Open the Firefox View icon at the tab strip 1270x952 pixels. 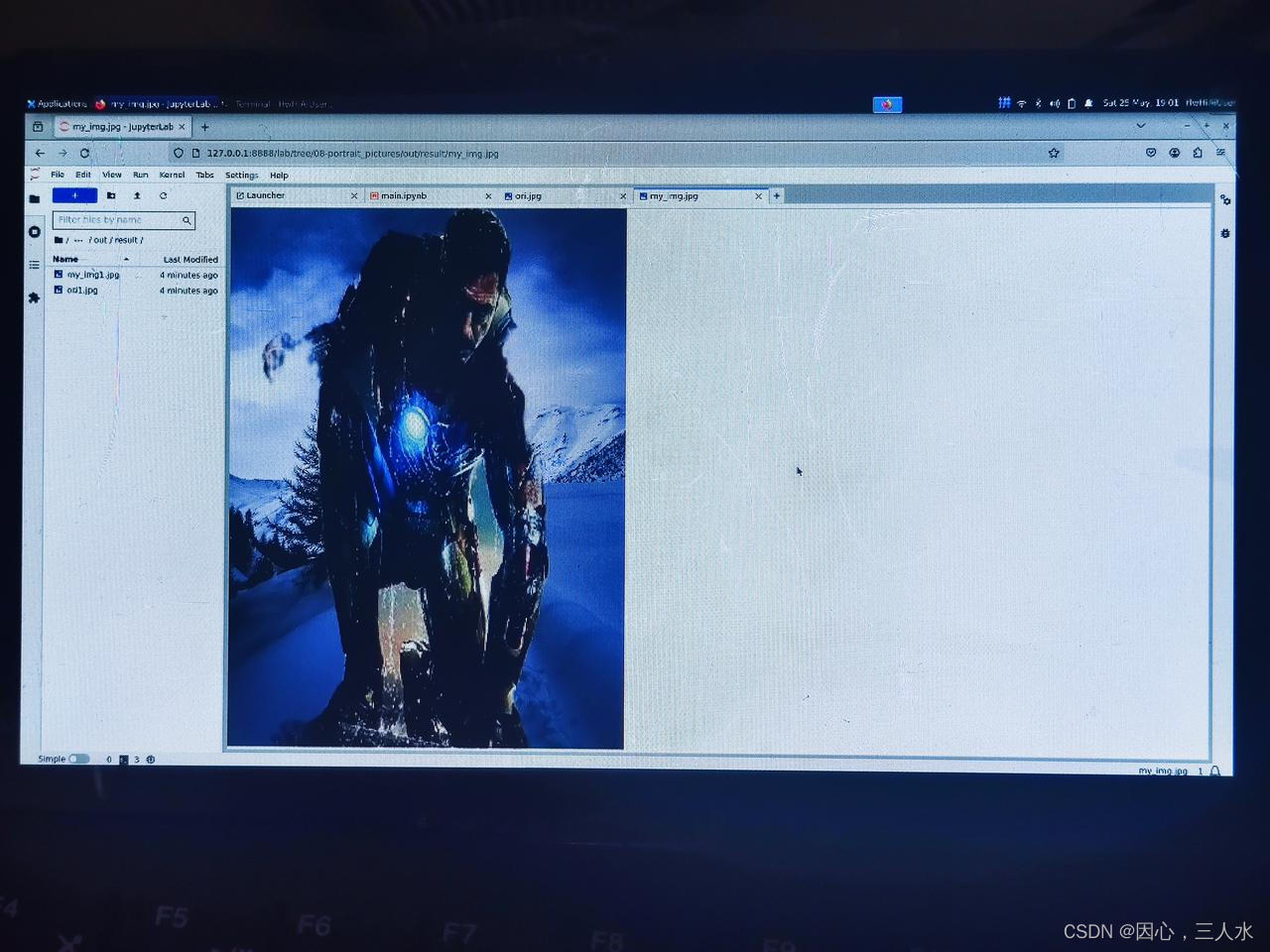coord(38,127)
